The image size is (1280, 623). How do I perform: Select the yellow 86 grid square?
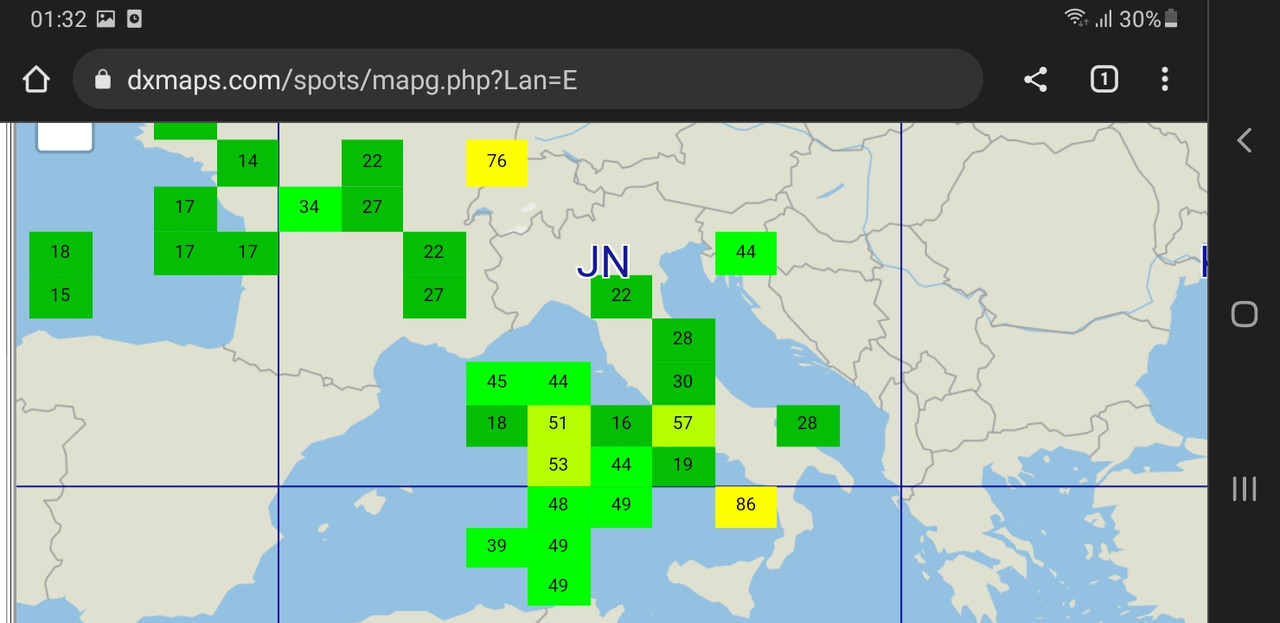pos(746,506)
